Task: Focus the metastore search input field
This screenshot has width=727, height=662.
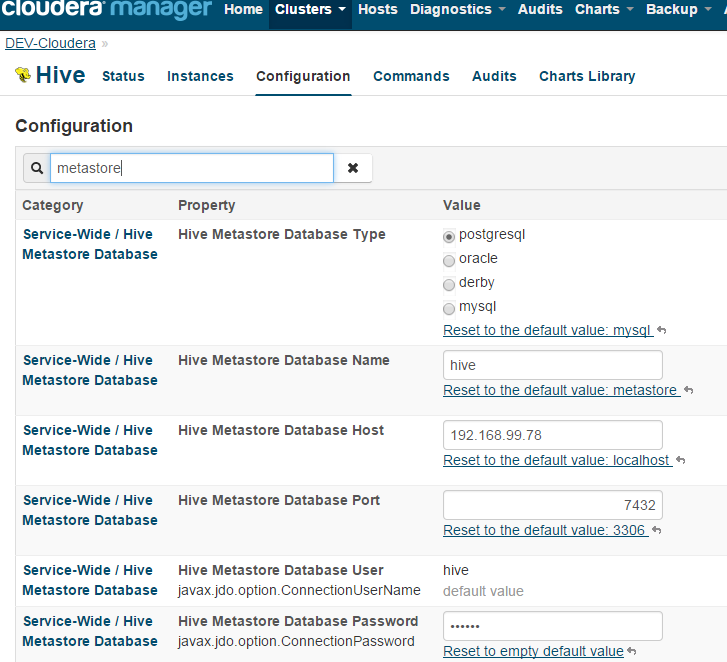Action: (x=192, y=168)
